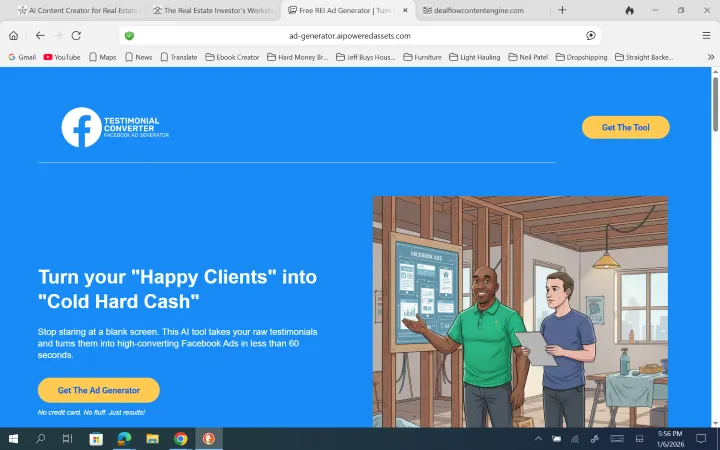This screenshot has height=450, width=720.
Task: Click the browser home icon
Action: pyautogui.click(x=14, y=36)
